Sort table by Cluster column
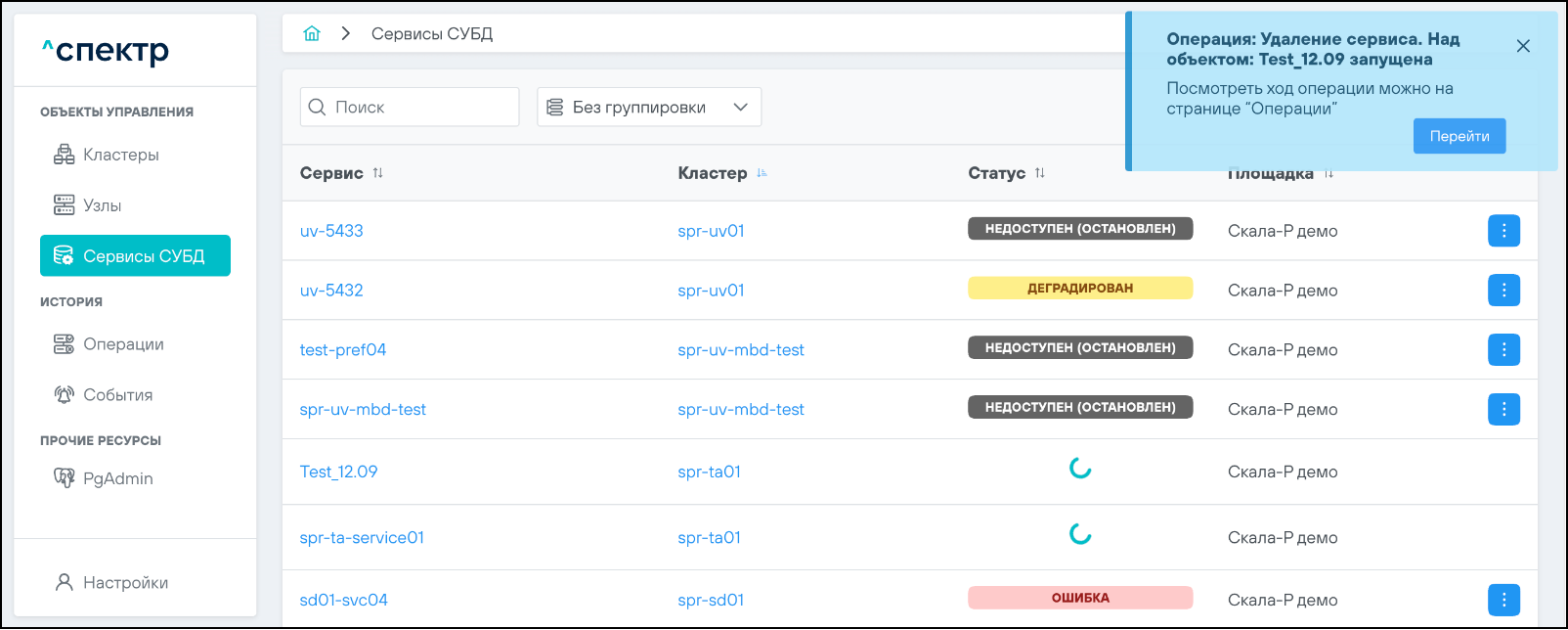Image resolution: width=1568 pixels, height=630 pixels. tap(762, 173)
